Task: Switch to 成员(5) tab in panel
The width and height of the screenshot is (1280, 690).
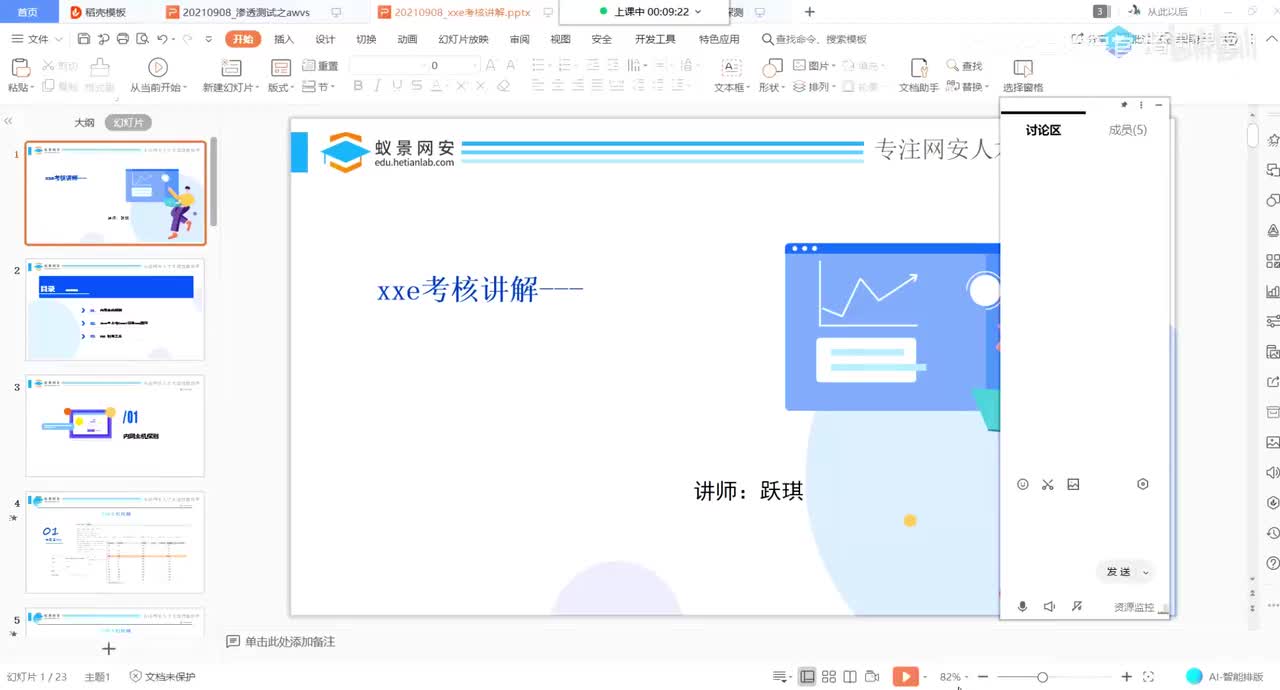Action: [1128, 130]
